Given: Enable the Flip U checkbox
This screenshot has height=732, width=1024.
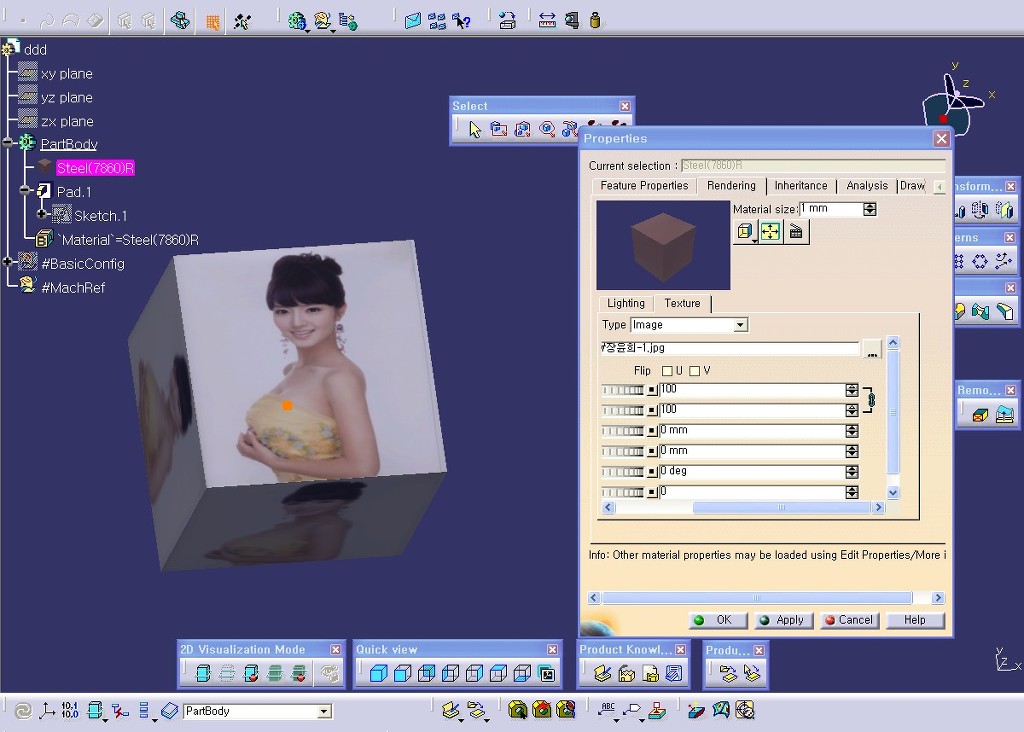Looking at the screenshot, I should 667,371.
